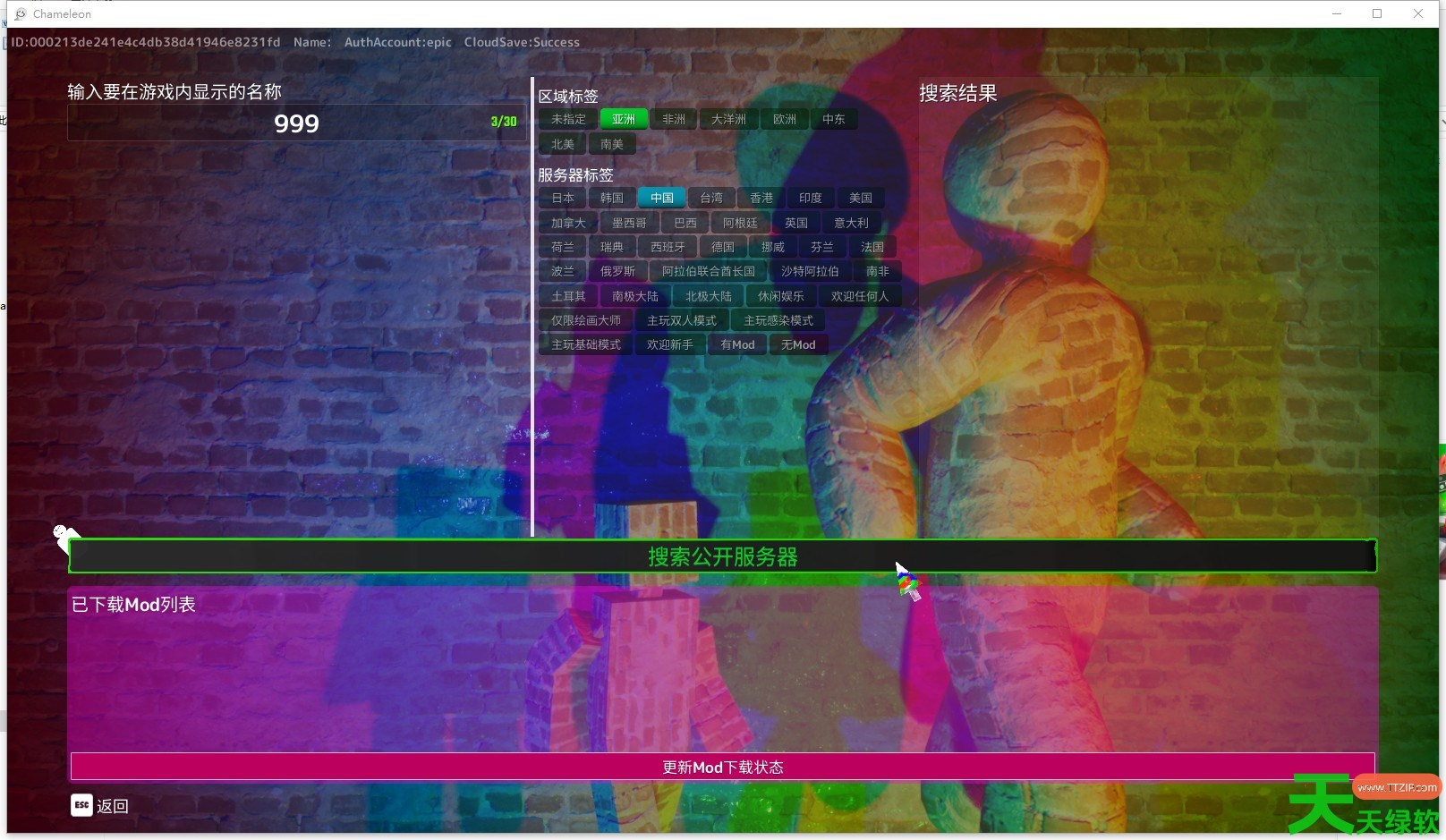Toggle the 仅限绘画大师 server tag

click(586, 320)
